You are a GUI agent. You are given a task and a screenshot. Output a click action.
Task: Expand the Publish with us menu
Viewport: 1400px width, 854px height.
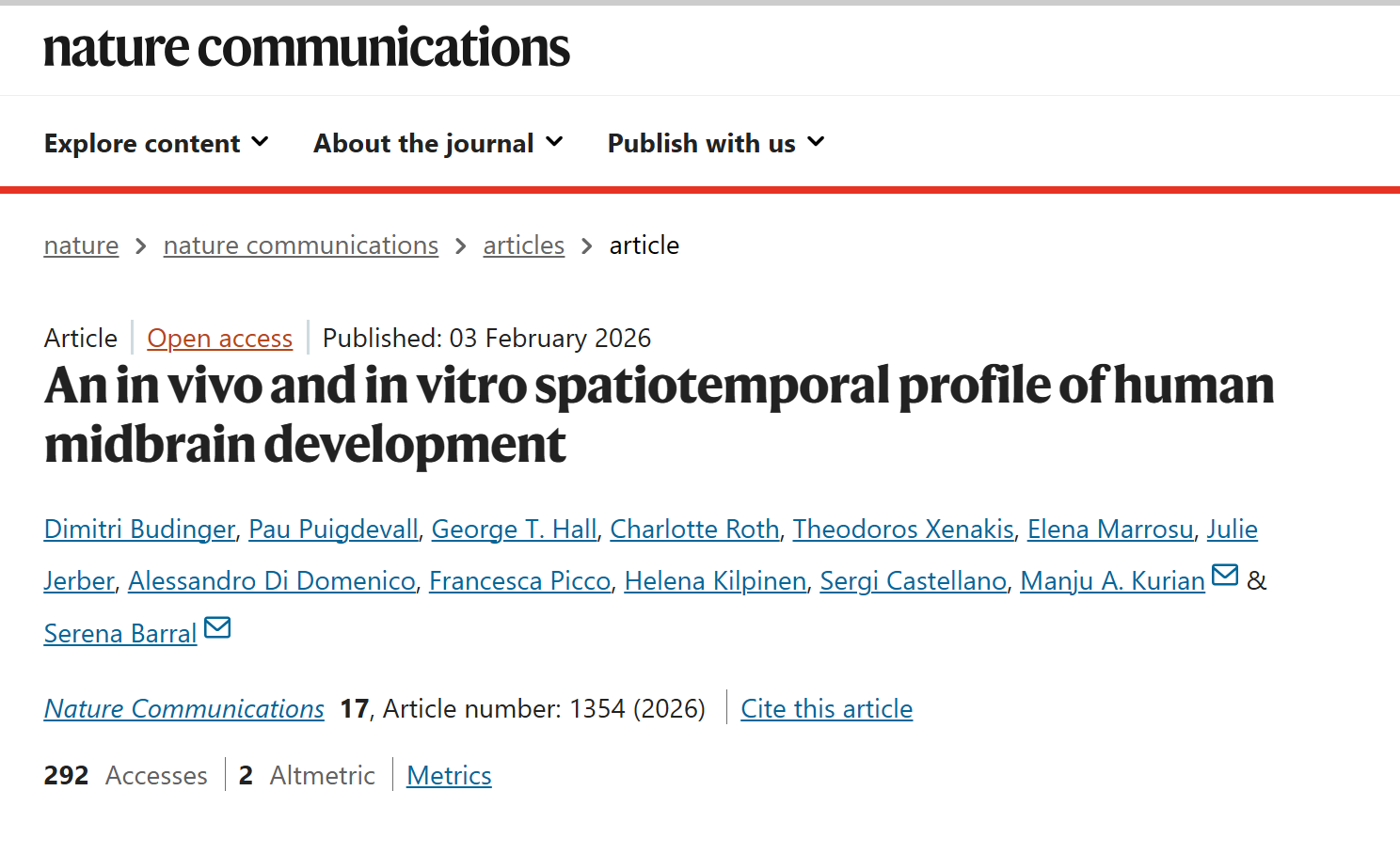pos(715,143)
